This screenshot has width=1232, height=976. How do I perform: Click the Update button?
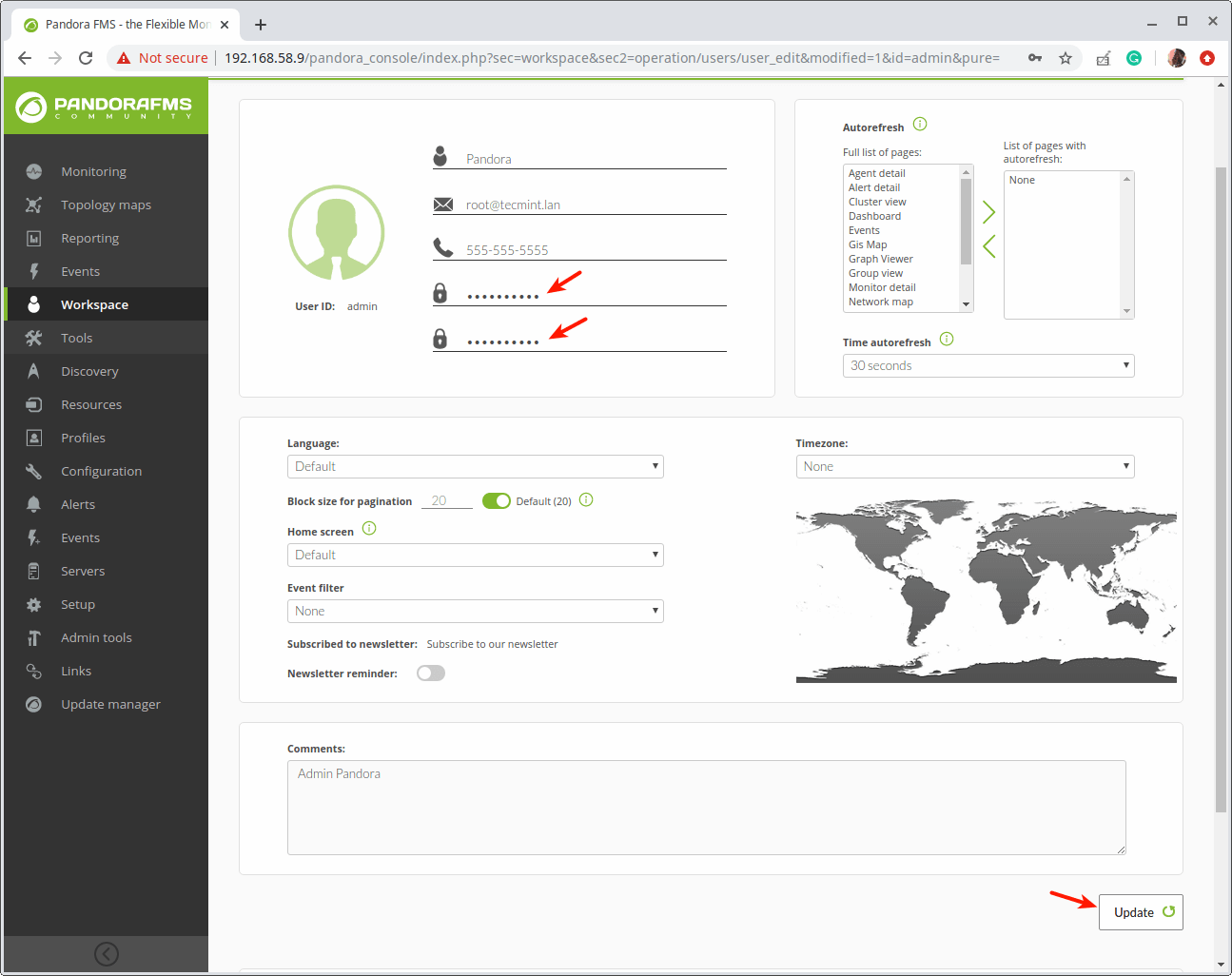tap(1141, 912)
